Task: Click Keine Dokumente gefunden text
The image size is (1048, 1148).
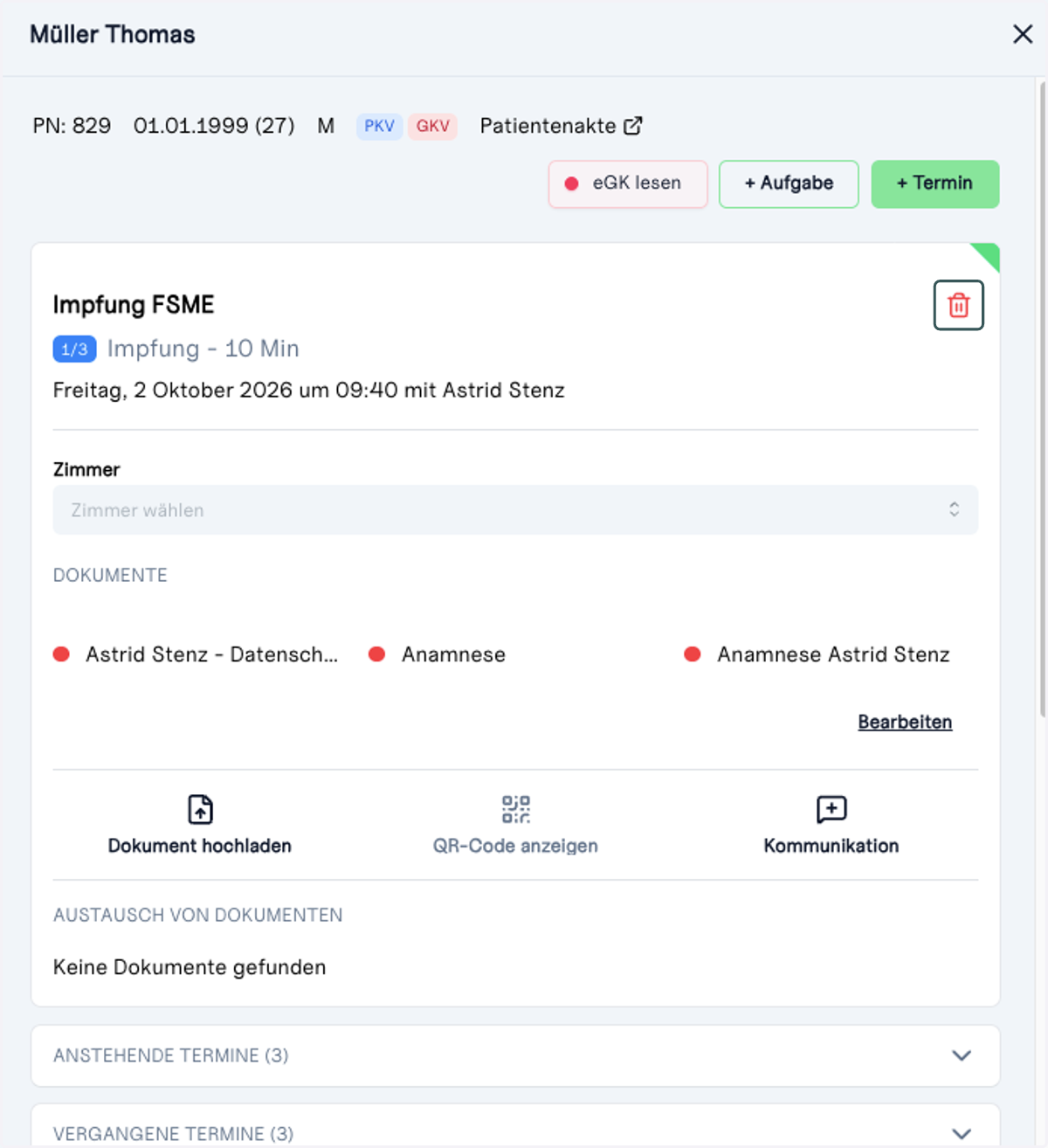Action: click(x=190, y=967)
